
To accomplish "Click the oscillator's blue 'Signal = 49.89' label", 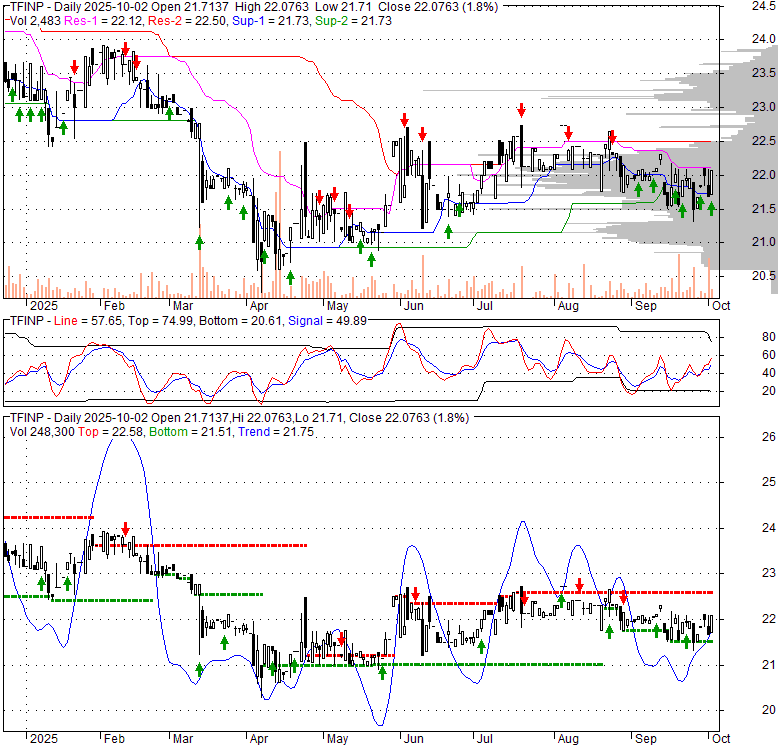I will [x=327, y=321].
